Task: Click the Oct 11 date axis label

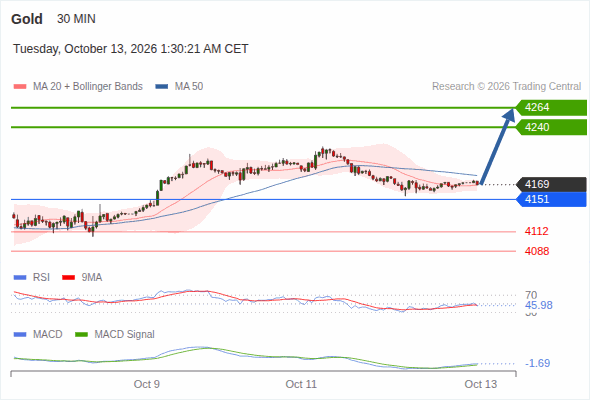Action: coord(301,384)
